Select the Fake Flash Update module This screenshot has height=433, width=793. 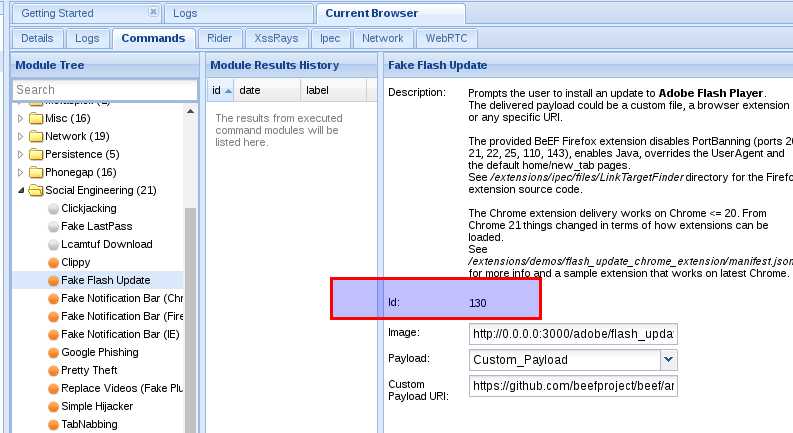pos(106,280)
